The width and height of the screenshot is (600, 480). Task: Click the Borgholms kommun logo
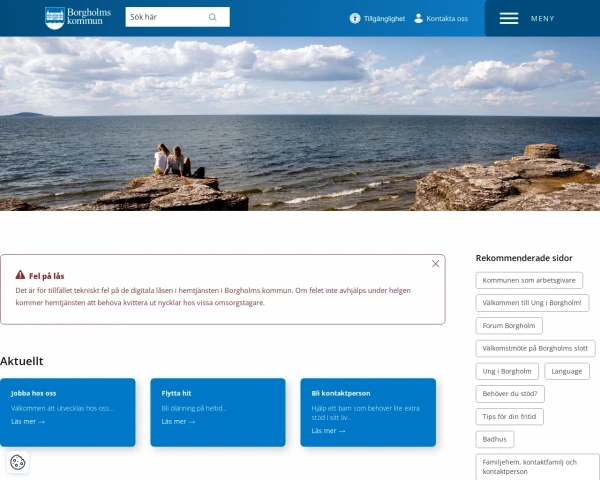pos(78,18)
